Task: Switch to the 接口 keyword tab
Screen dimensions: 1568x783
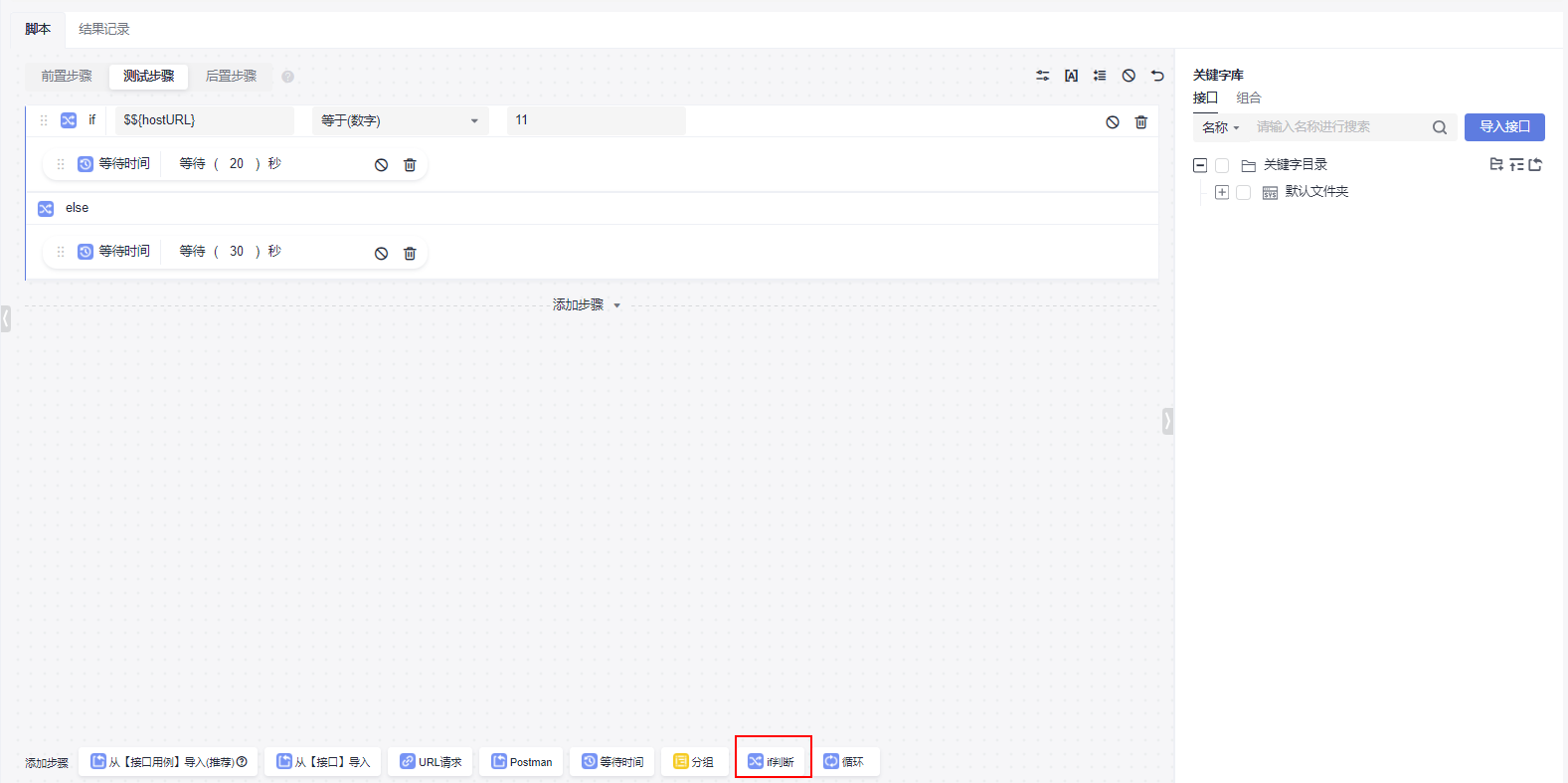Action: (x=1205, y=98)
